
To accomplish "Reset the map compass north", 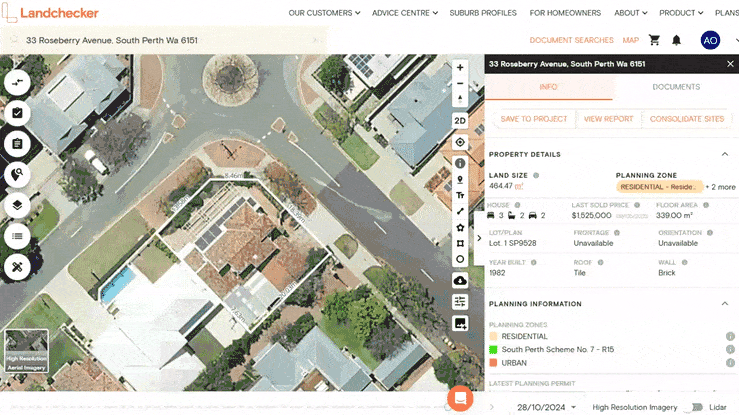I will tap(460, 99).
